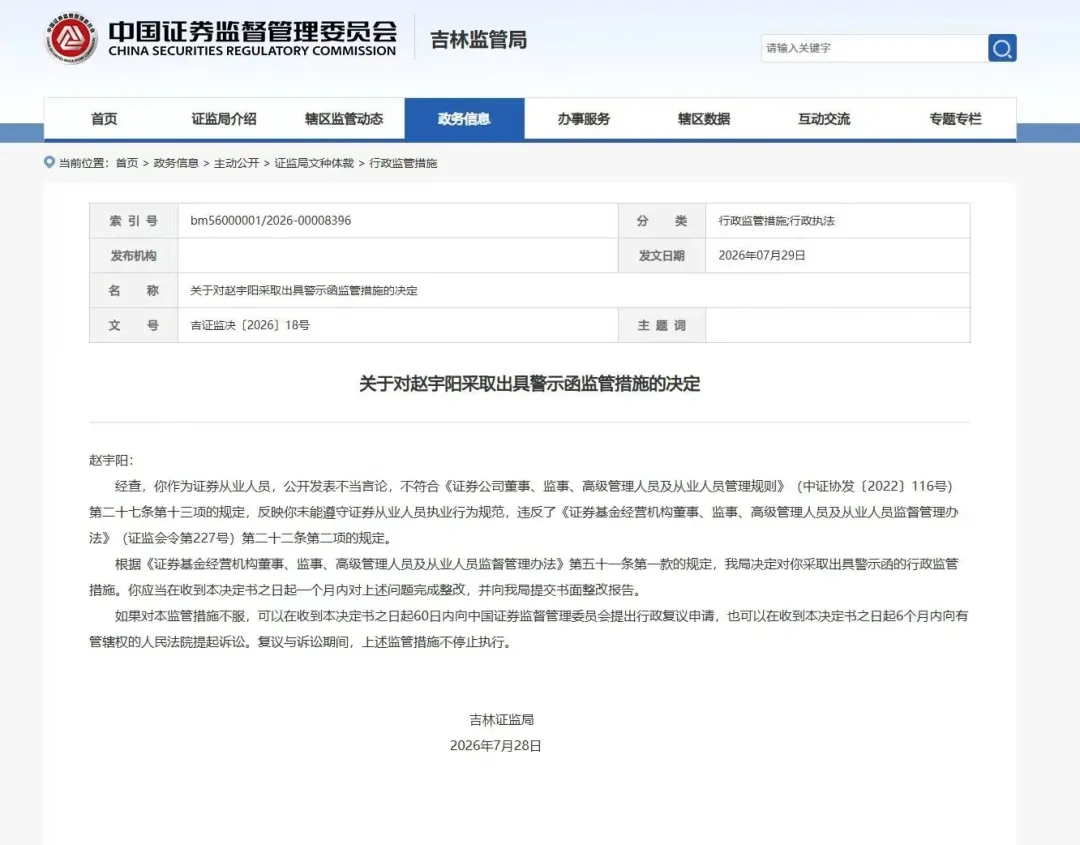The image size is (1080, 845).
Task: Click the CSRC red emblem logo
Action: (71, 39)
